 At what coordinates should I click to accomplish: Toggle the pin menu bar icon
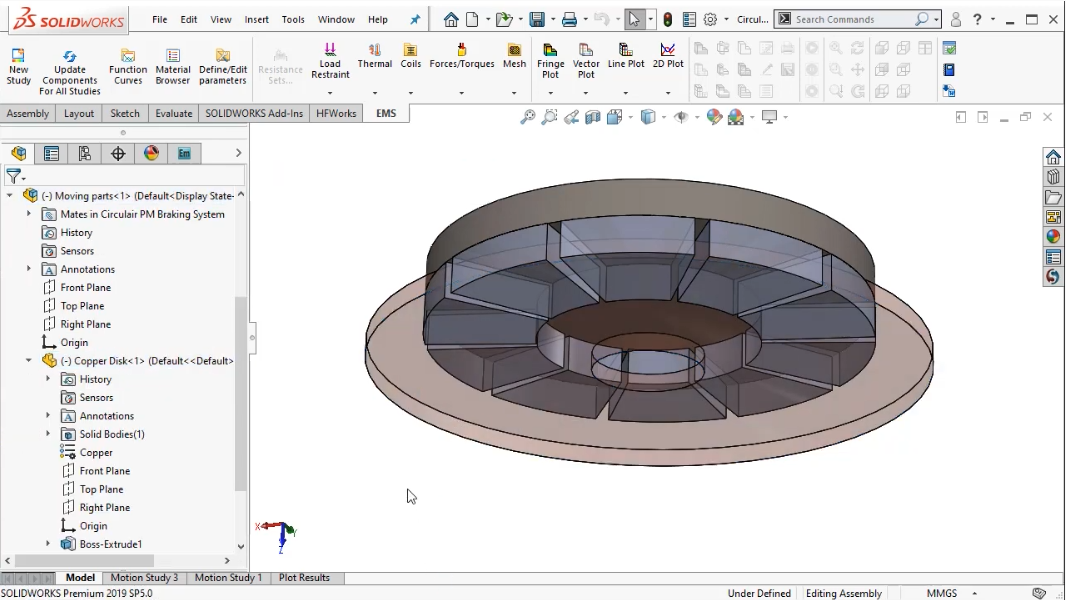(x=415, y=20)
